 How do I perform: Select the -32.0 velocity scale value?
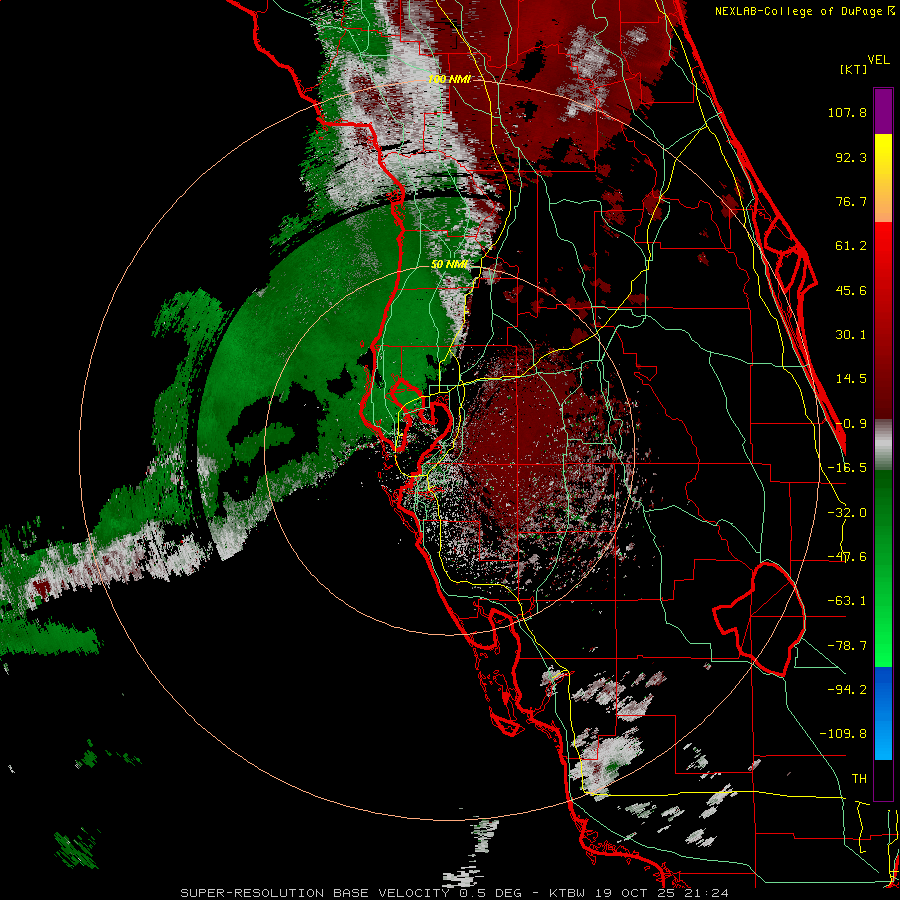[x=847, y=513]
